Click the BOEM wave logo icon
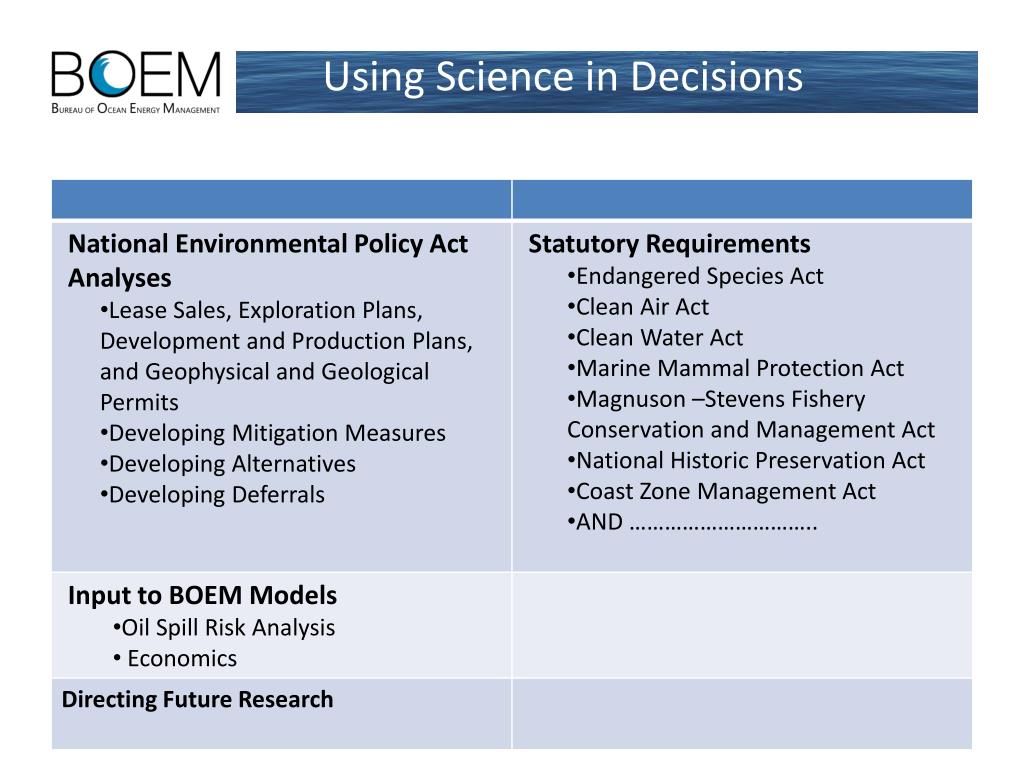 click(x=112, y=74)
